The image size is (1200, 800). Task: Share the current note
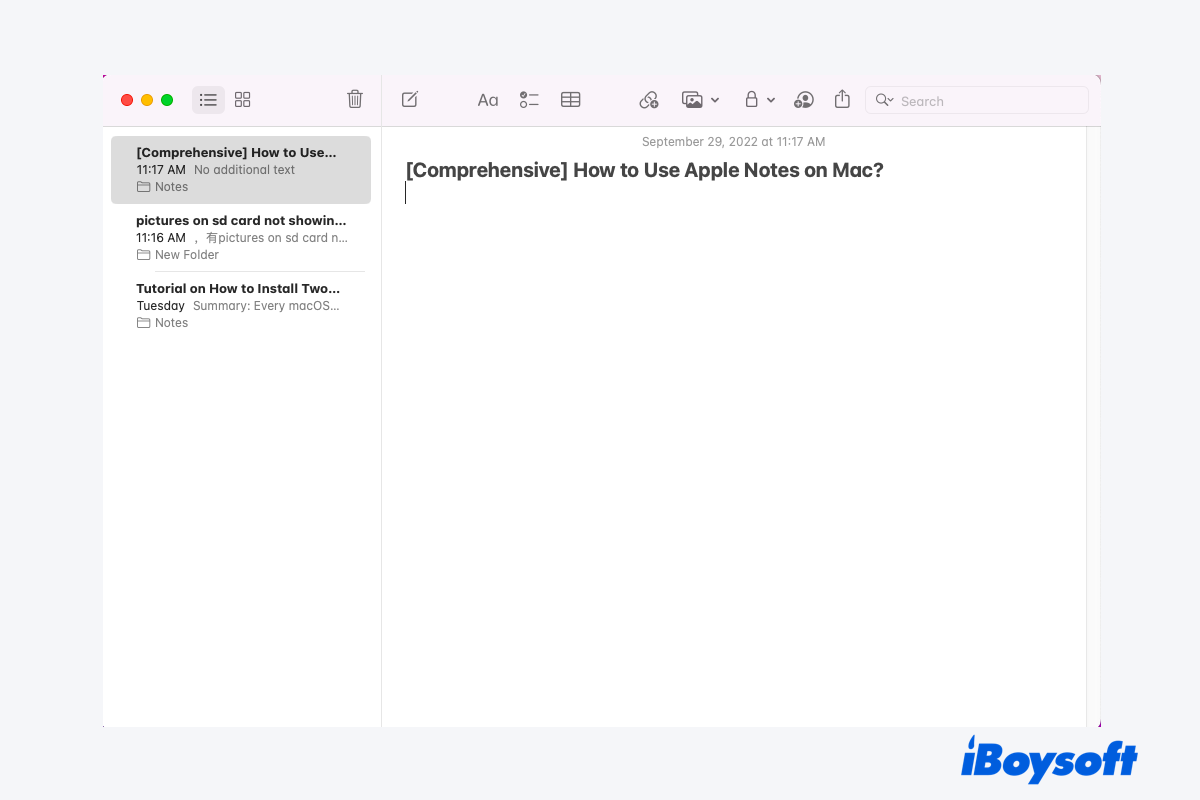[842, 99]
